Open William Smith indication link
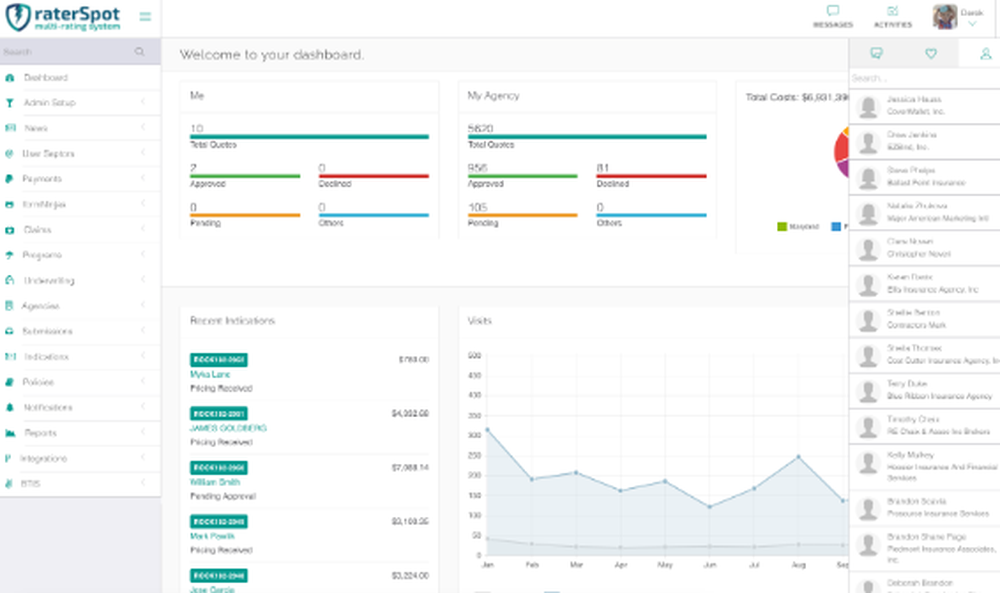Screen dimensions: 1000x593 pos(215,482)
